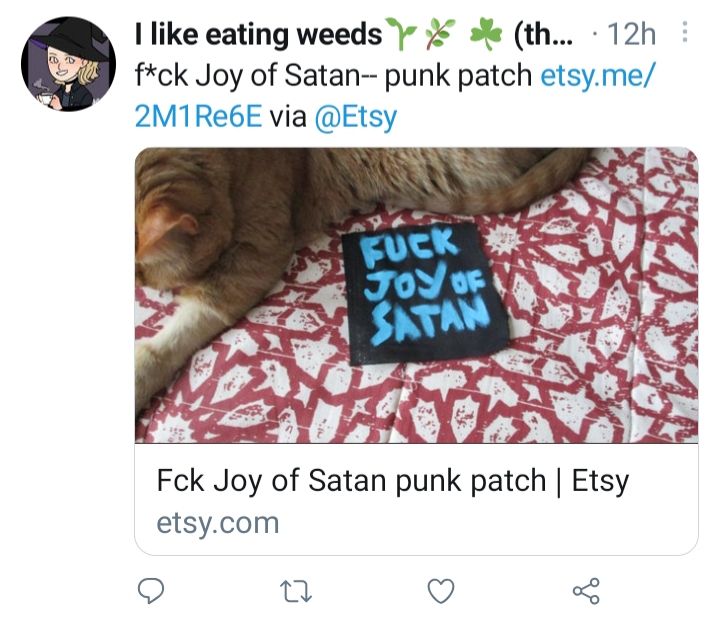Click the seedling emoji in display name

[x=400, y=33]
